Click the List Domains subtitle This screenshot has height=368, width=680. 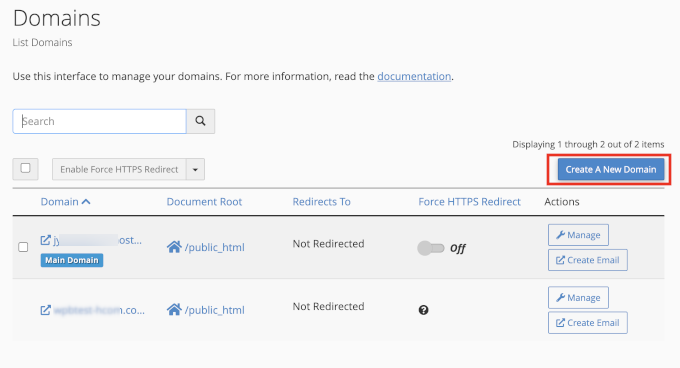point(42,42)
